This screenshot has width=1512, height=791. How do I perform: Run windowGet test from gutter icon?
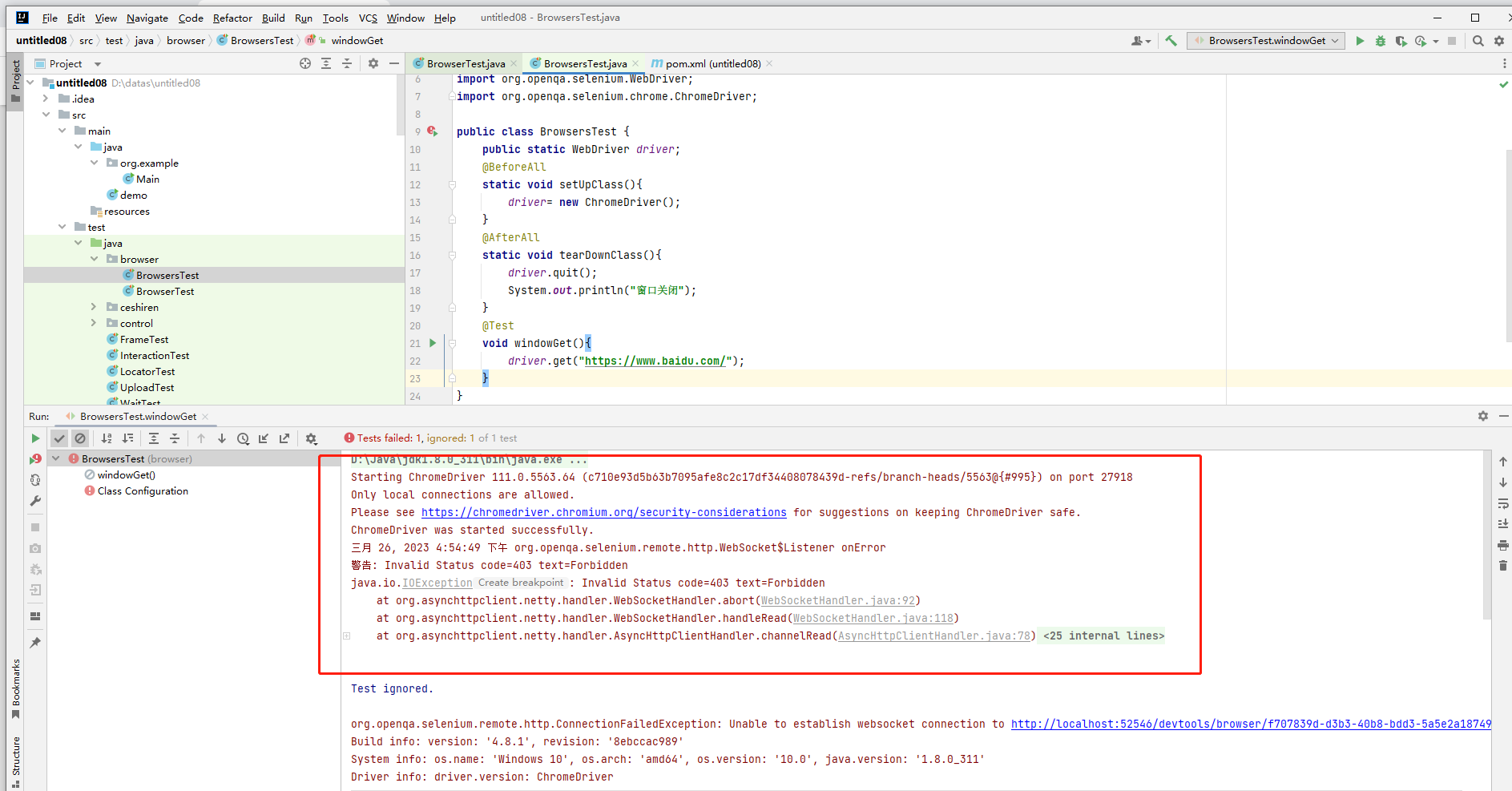click(x=433, y=343)
